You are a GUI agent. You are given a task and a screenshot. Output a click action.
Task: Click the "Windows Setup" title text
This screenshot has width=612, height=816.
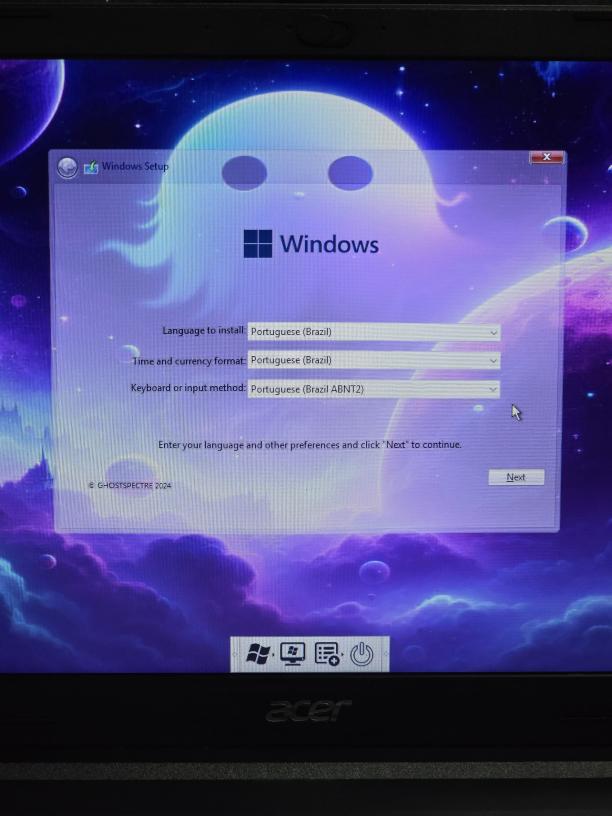(135, 167)
